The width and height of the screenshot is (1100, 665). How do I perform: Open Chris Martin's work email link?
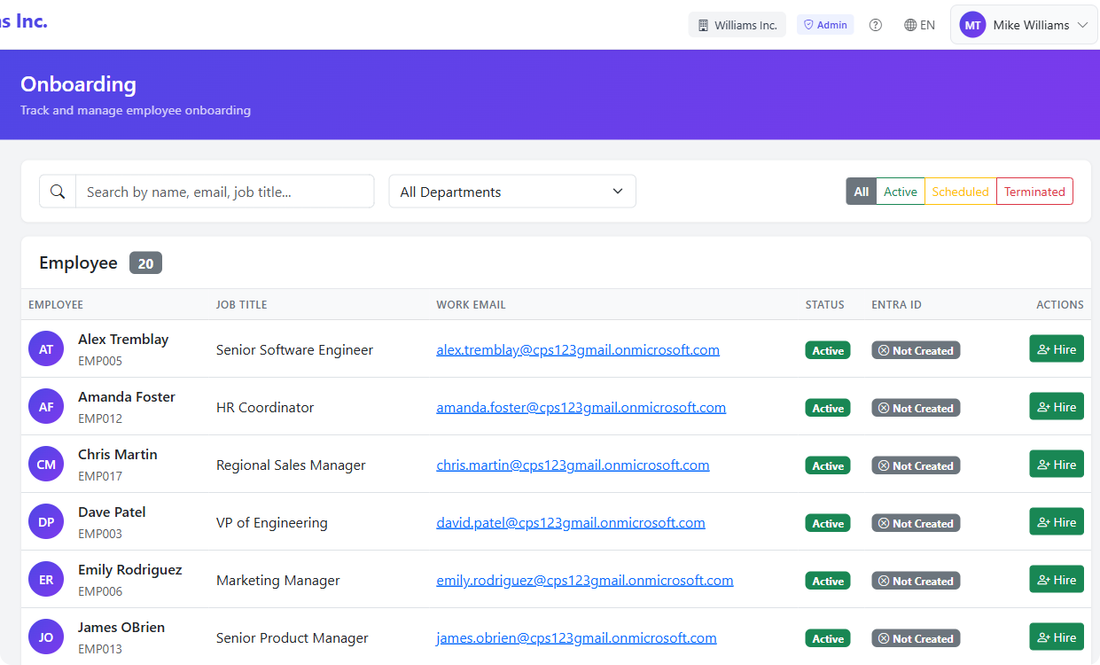pyautogui.click(x=572, y=465)
